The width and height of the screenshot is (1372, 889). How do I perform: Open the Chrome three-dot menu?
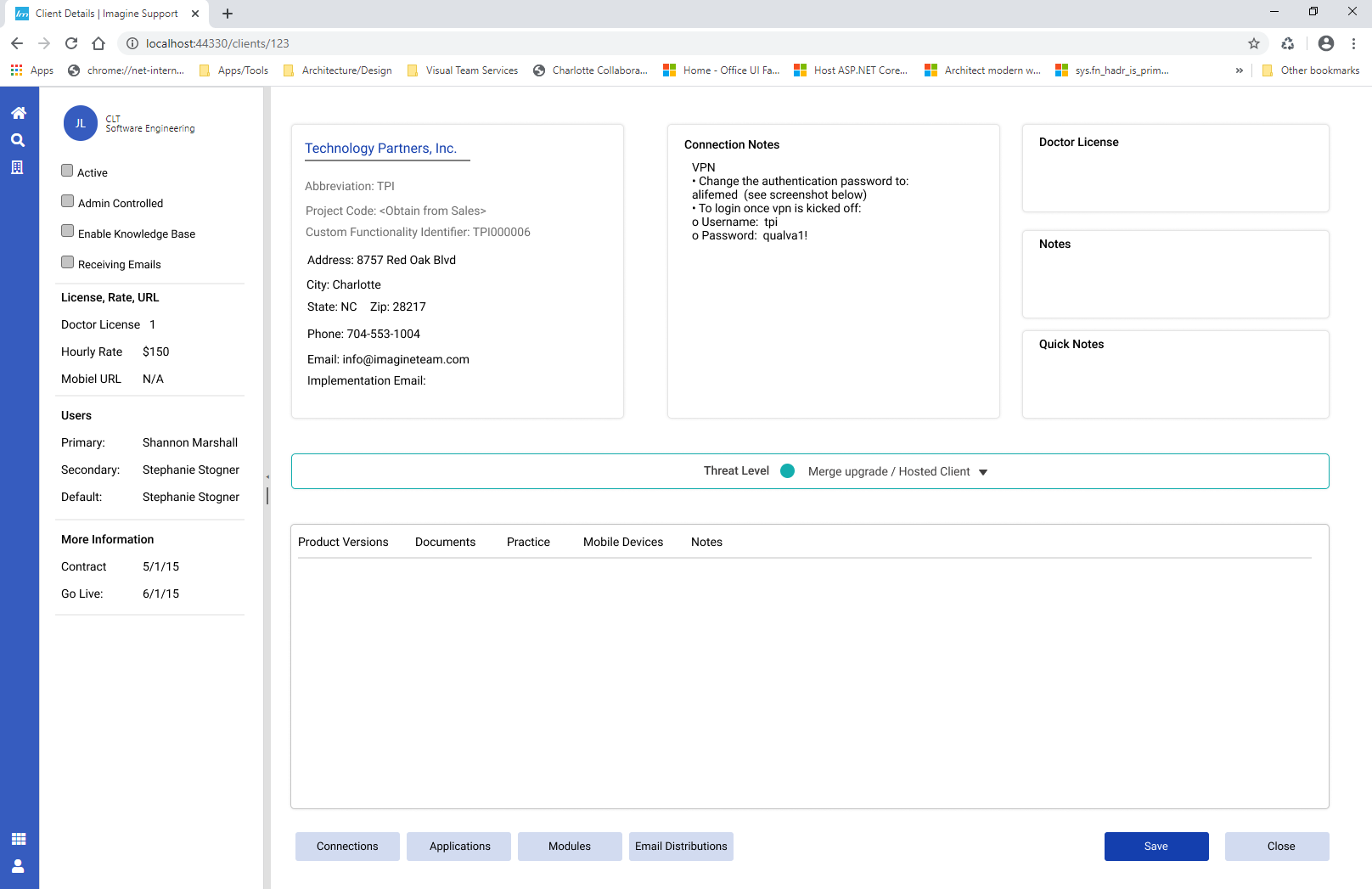tap(1354, 43)
